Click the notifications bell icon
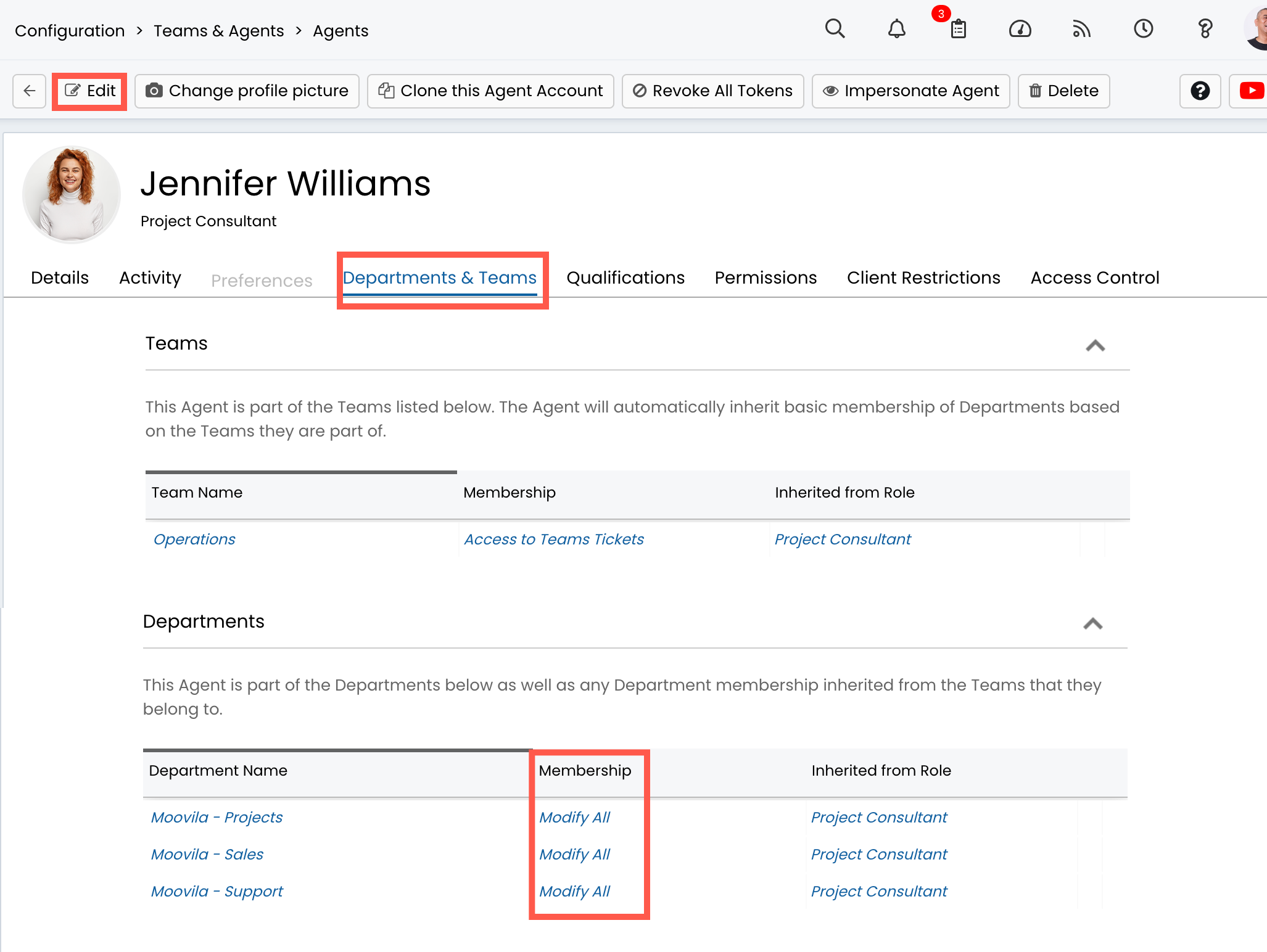 896,29
